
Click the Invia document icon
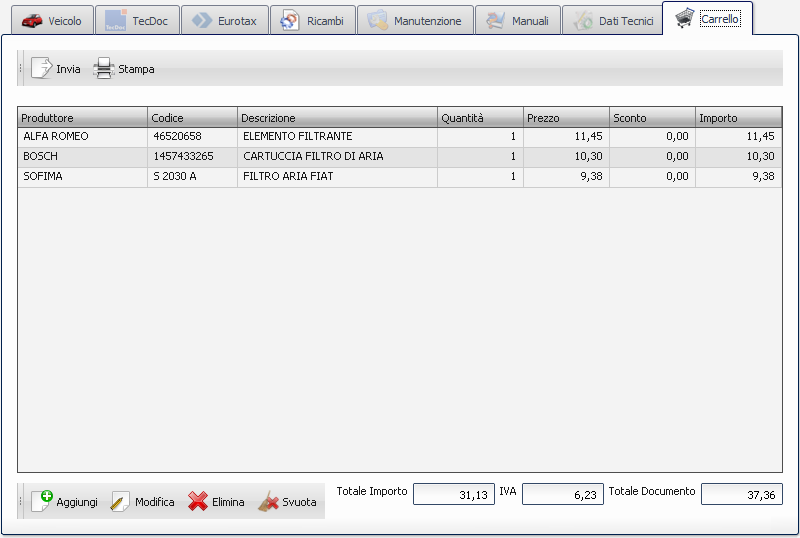coord(41,68)
